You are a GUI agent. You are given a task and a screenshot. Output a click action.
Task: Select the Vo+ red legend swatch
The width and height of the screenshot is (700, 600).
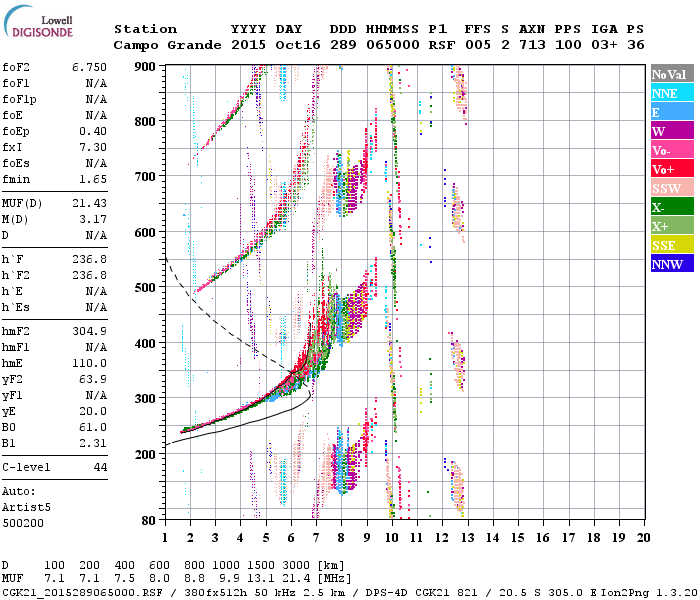(x=672, y=169)
